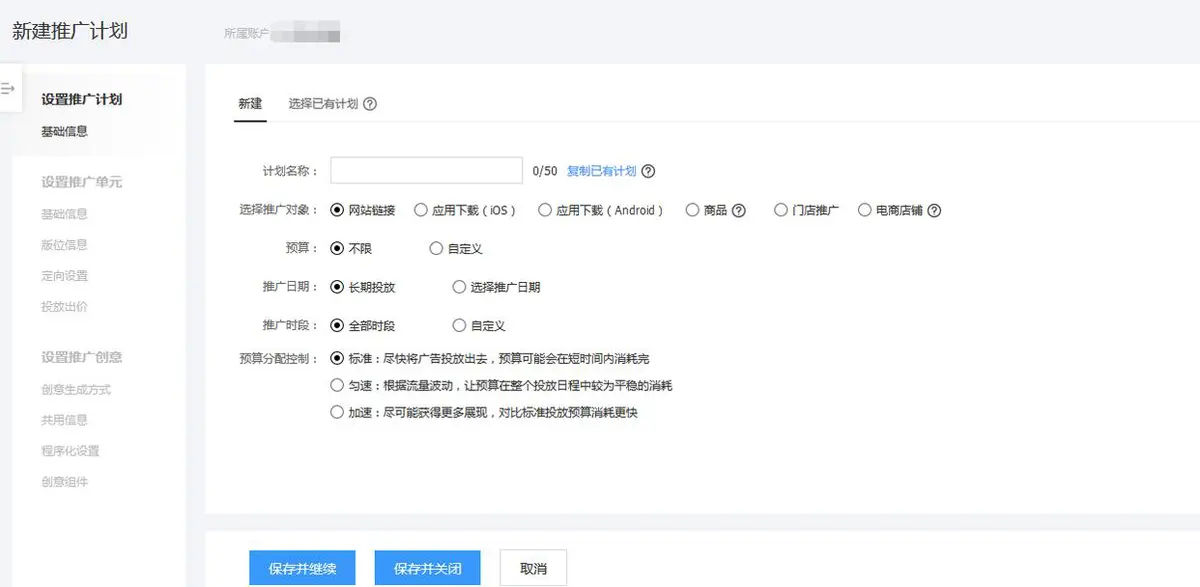Set budget to 自定义

coord(436,248)
